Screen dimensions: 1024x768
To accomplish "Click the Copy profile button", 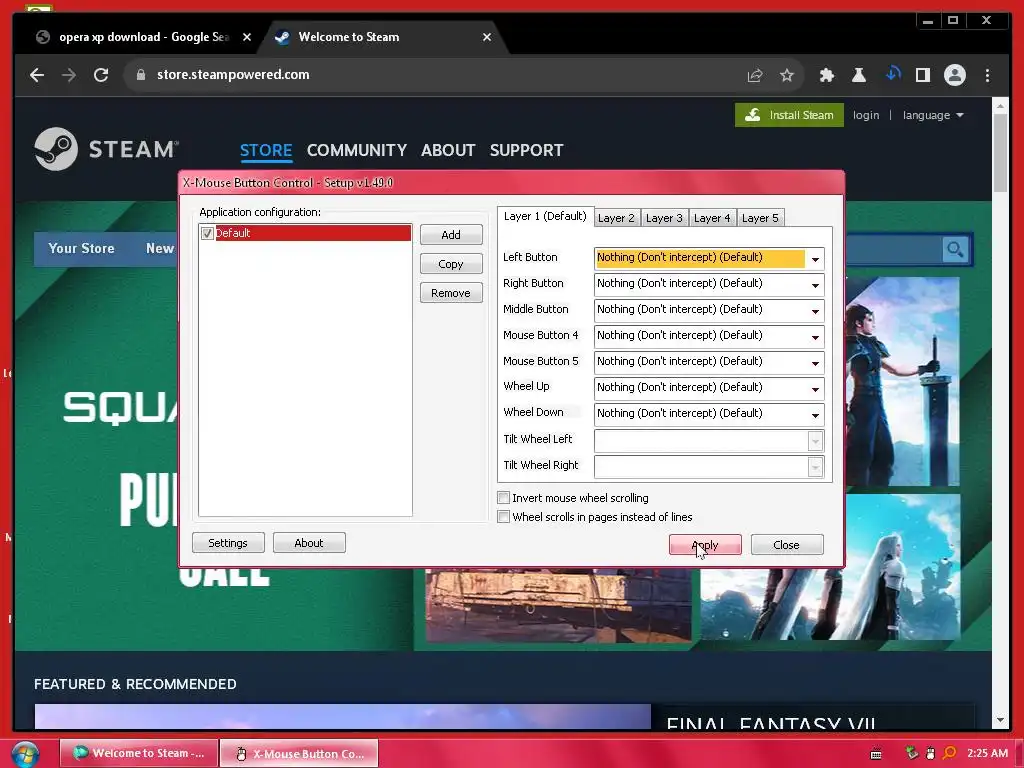I will 451,264.
